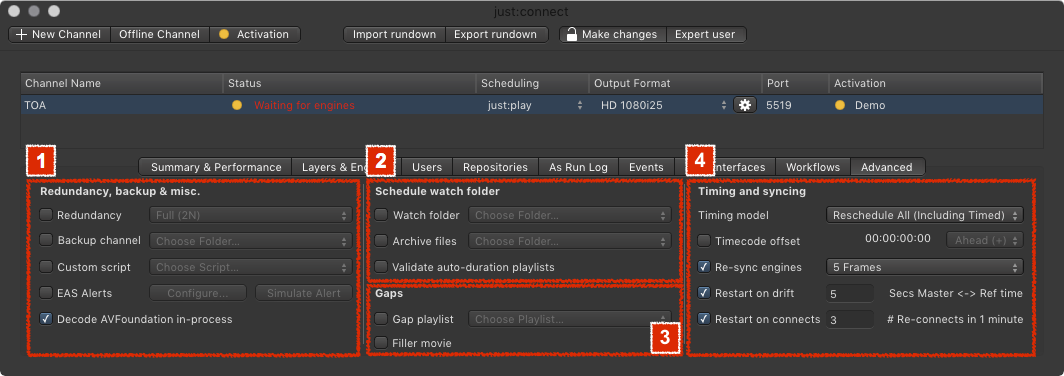Open output format settings gear for TOA
Viewport: 1064px width, 376px height.
(x=744, y=105)
